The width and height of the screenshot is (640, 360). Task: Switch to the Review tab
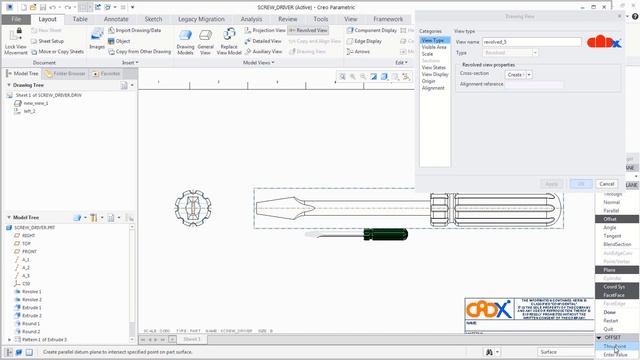coord(288,19)
